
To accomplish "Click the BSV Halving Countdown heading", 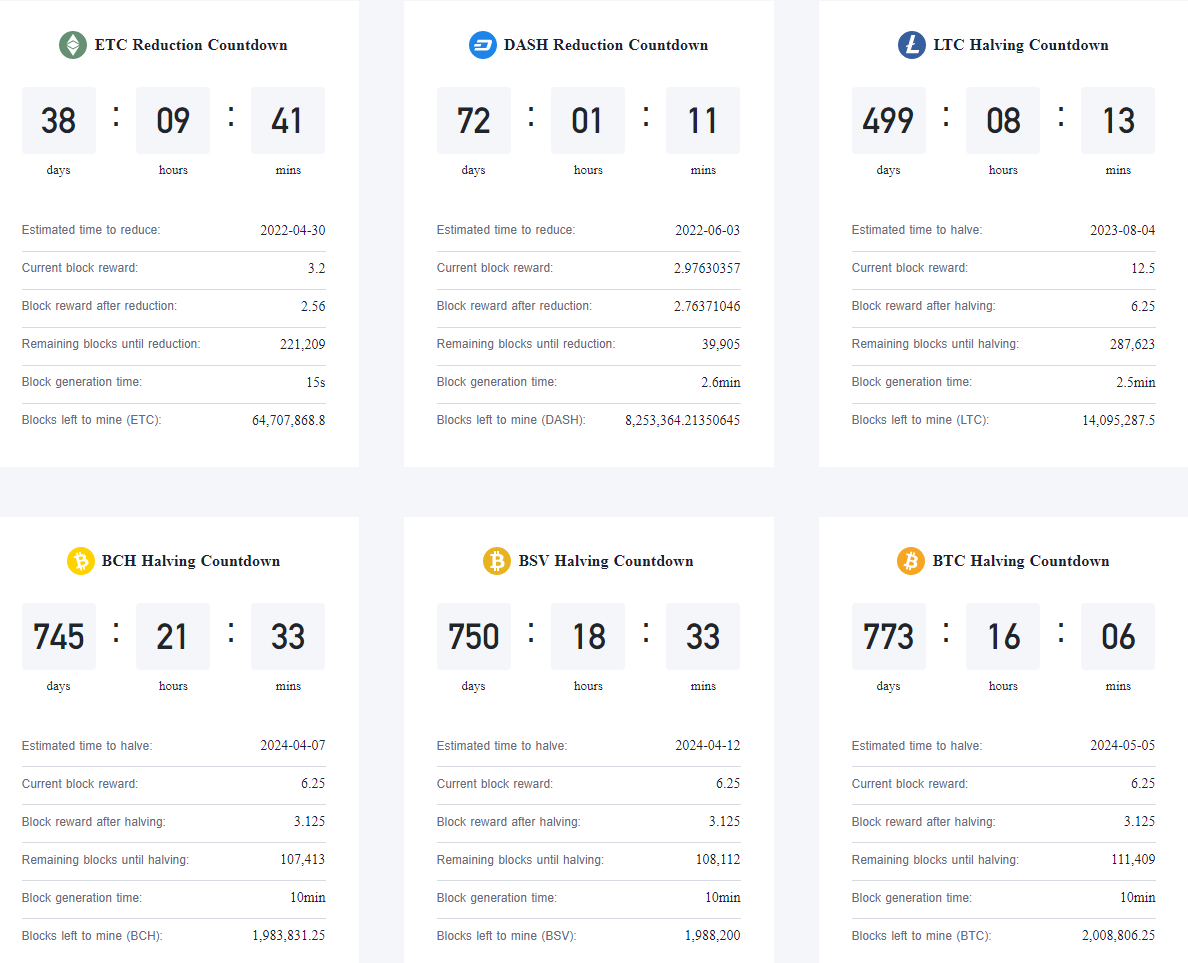I will click(605, 561).
